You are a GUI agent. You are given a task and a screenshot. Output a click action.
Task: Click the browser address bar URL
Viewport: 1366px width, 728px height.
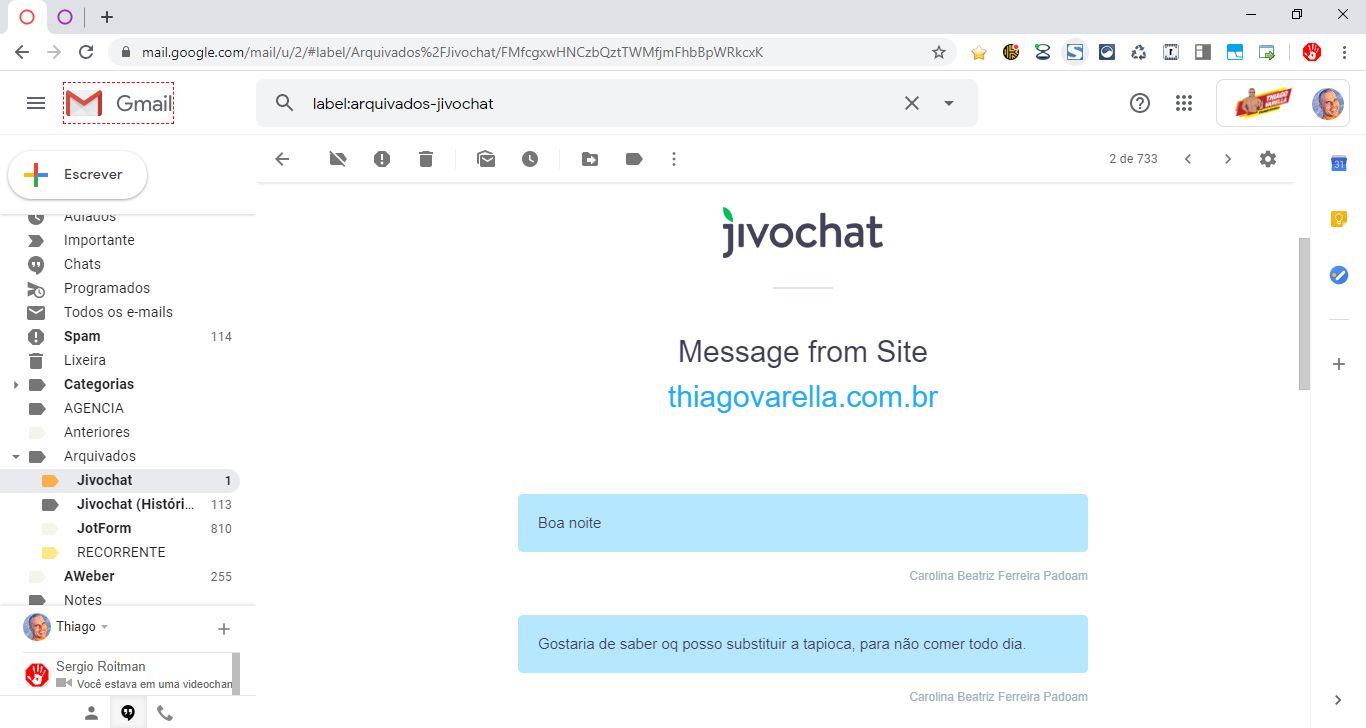coord(452,52)
